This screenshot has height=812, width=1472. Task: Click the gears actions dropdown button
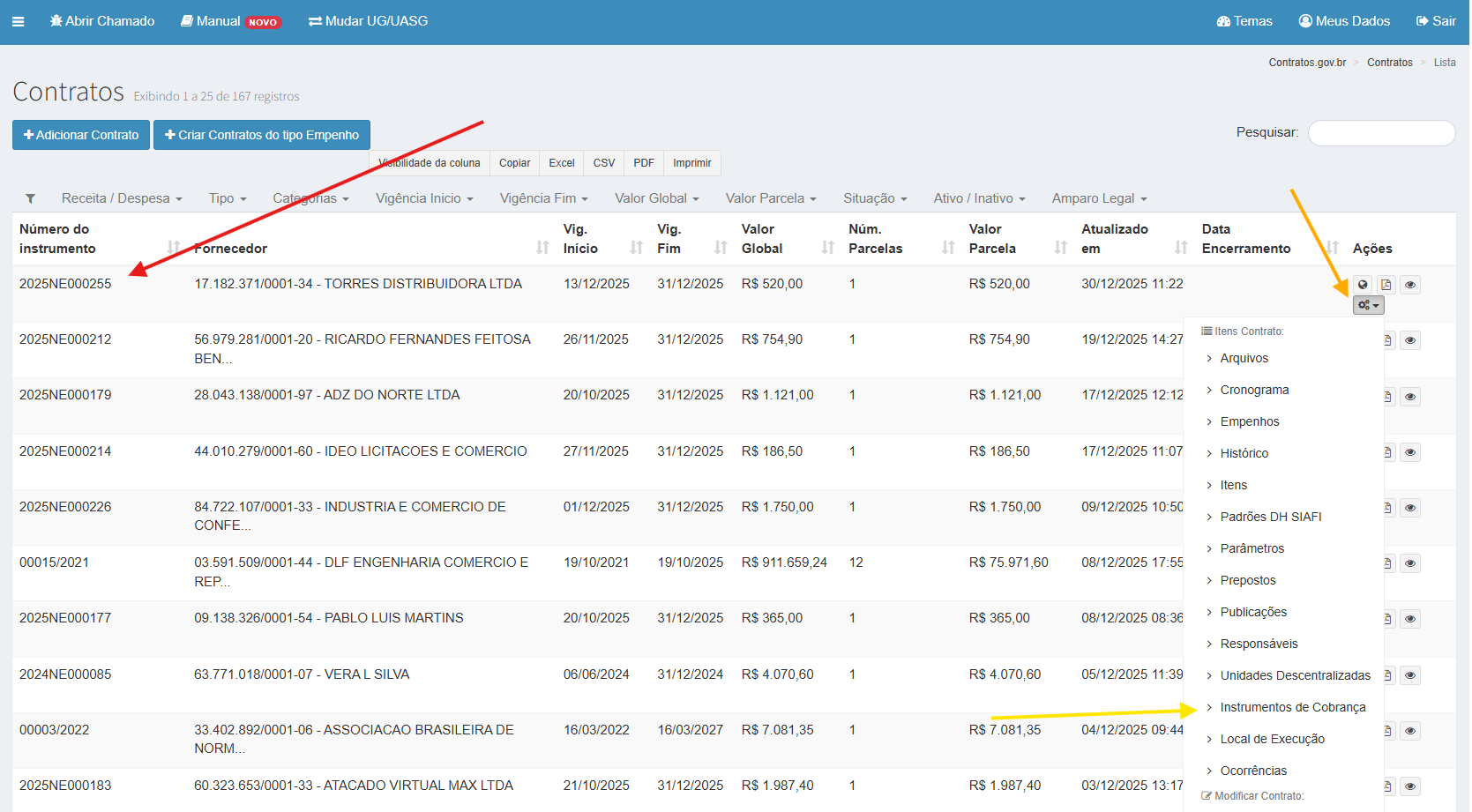point(1368,305)
